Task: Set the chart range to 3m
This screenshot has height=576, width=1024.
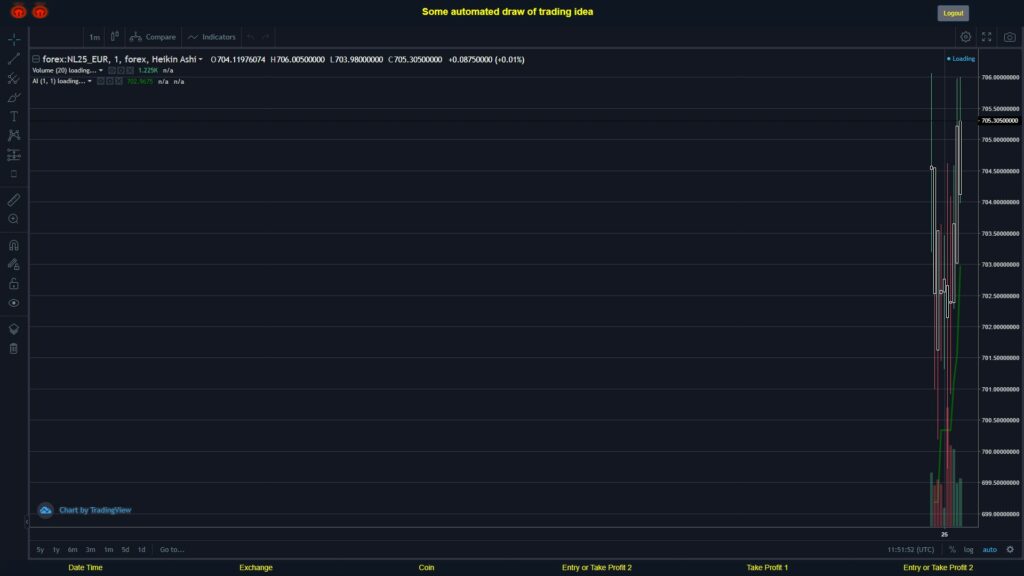Action: [91, 550]
